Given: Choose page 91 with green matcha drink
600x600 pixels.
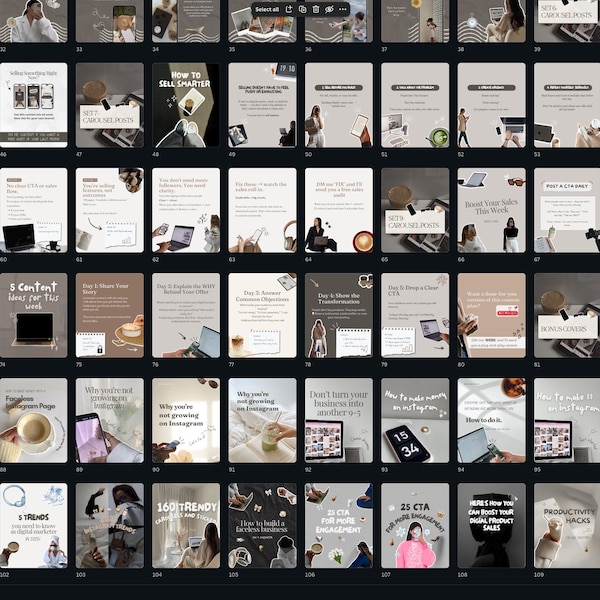Looking at the screenshot, I should [x=262, y=421].
